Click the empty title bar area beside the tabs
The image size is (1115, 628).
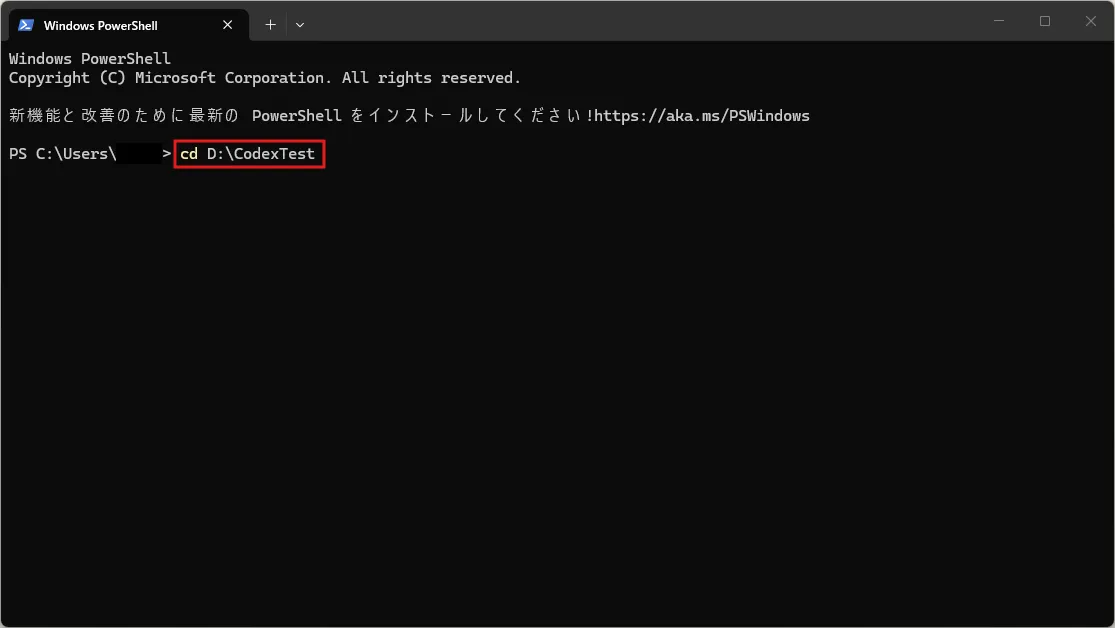coord(640,21)
